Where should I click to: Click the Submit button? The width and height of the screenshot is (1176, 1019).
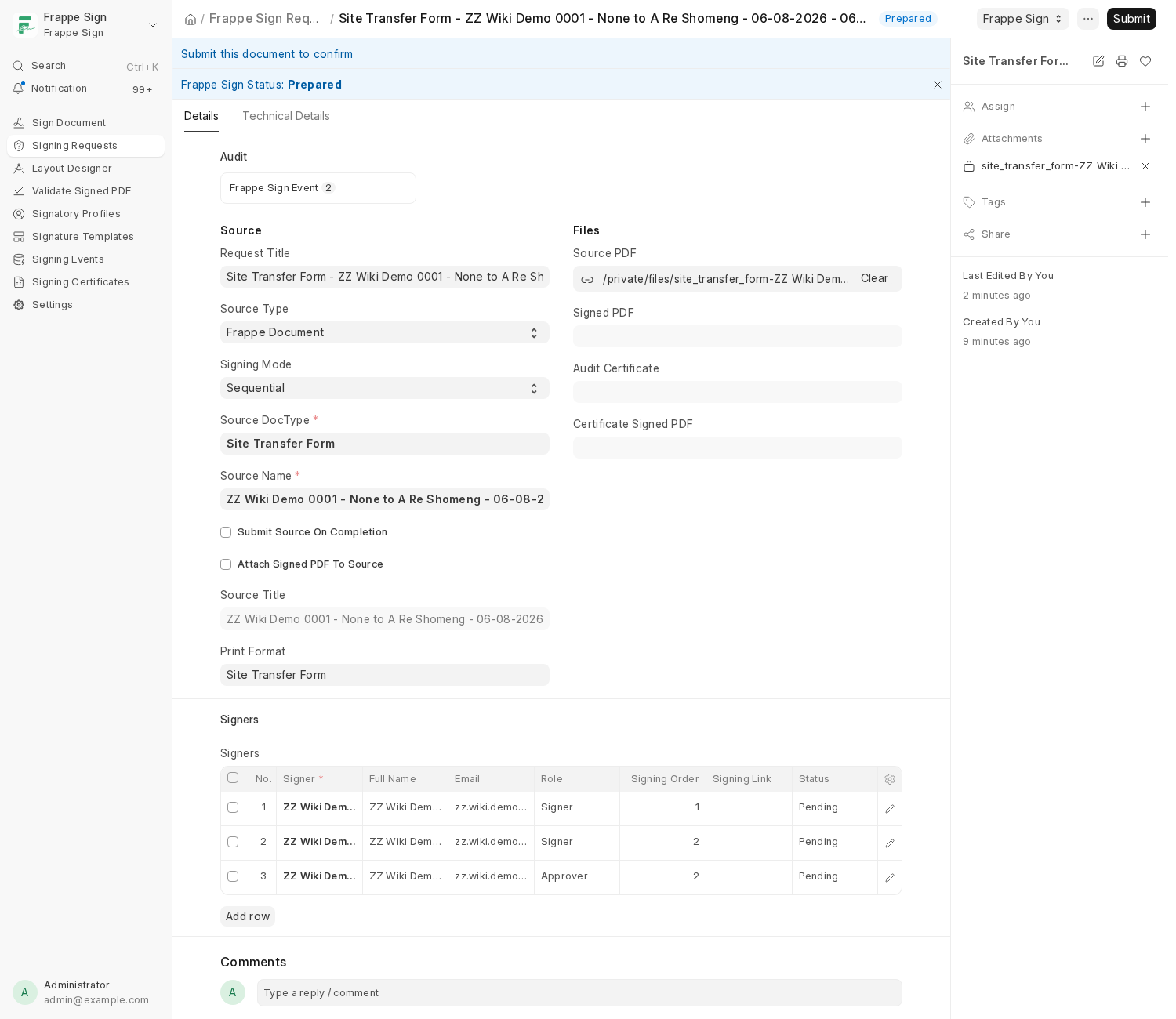(1131, 19)
